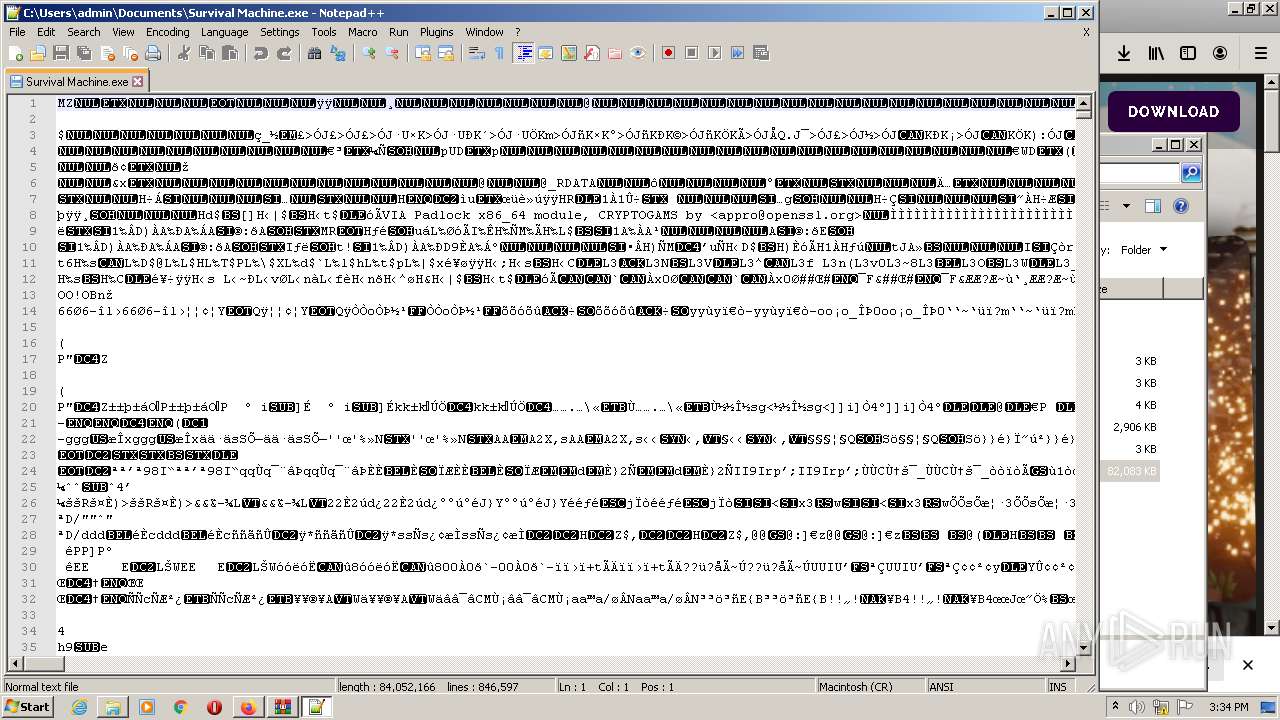
Task: Open the Edit menu
Action: coord(46,32)
